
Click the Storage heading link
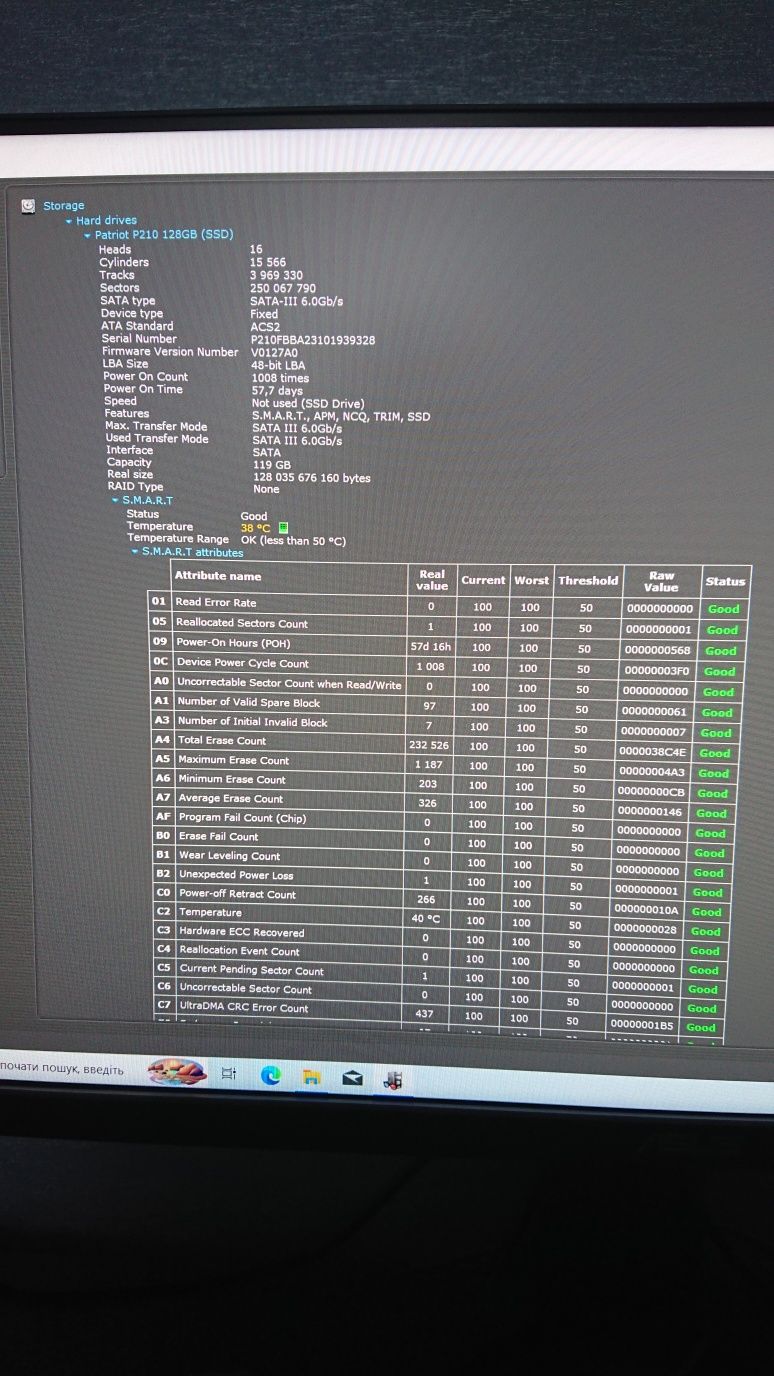tap(64, 206)
